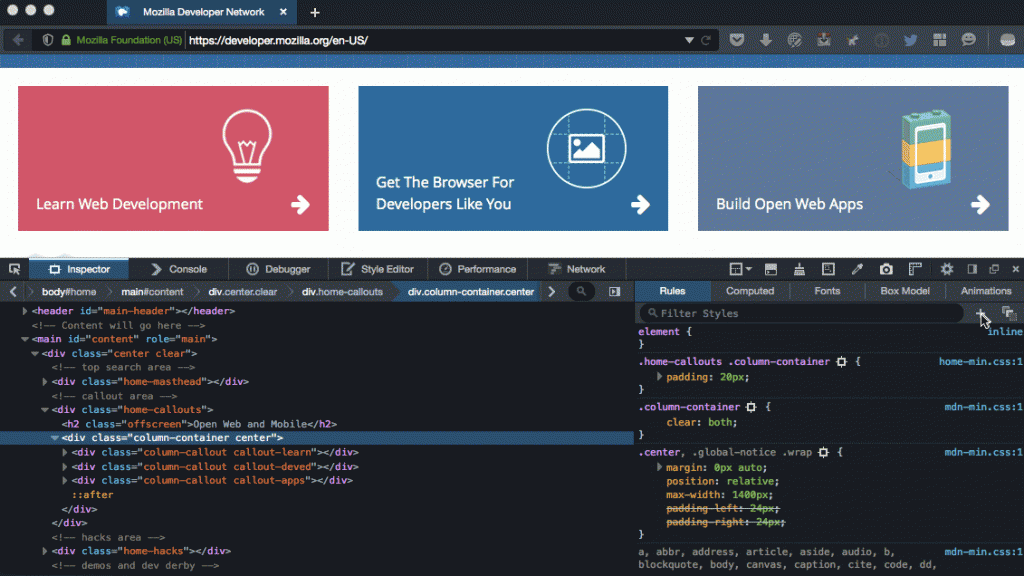Focus the Filter Styles input
Viewport: 1024px width, 576px height.
pyautogui.click(x=801, y=313)
